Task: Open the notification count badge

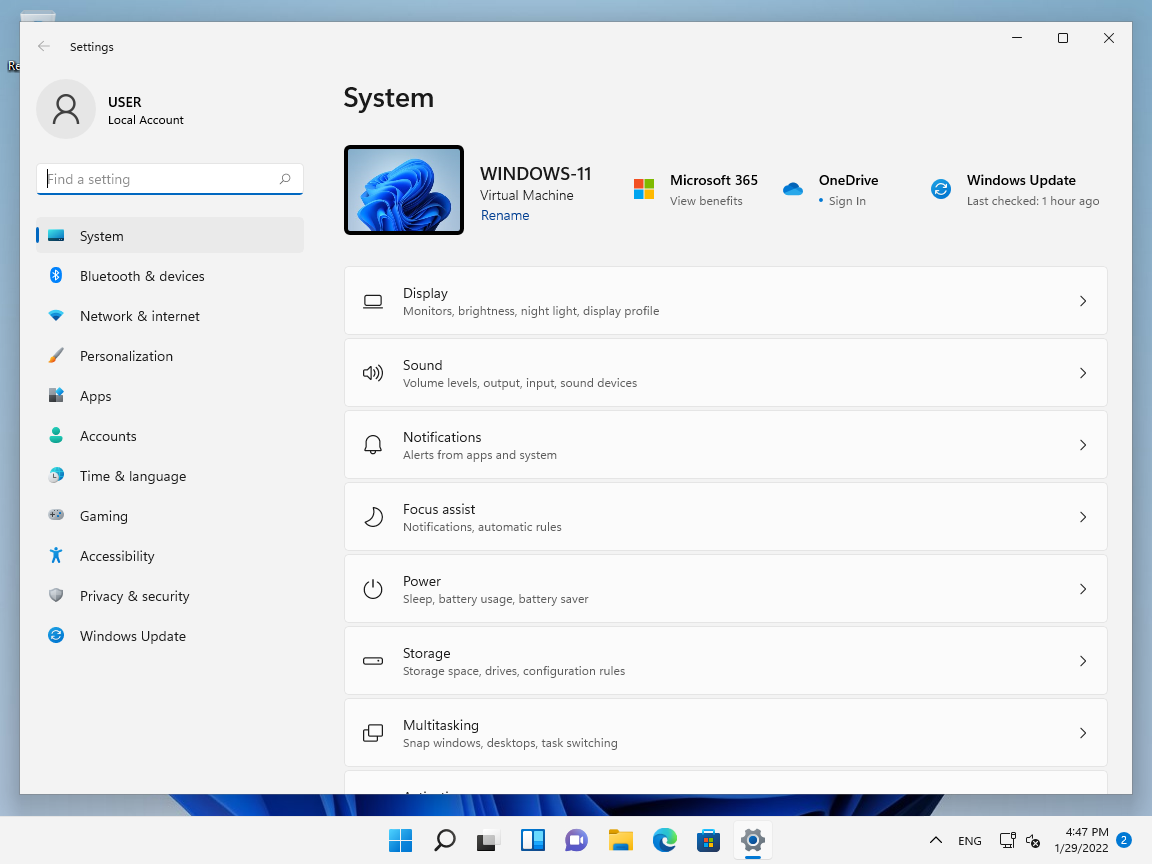Action: 1123,840
